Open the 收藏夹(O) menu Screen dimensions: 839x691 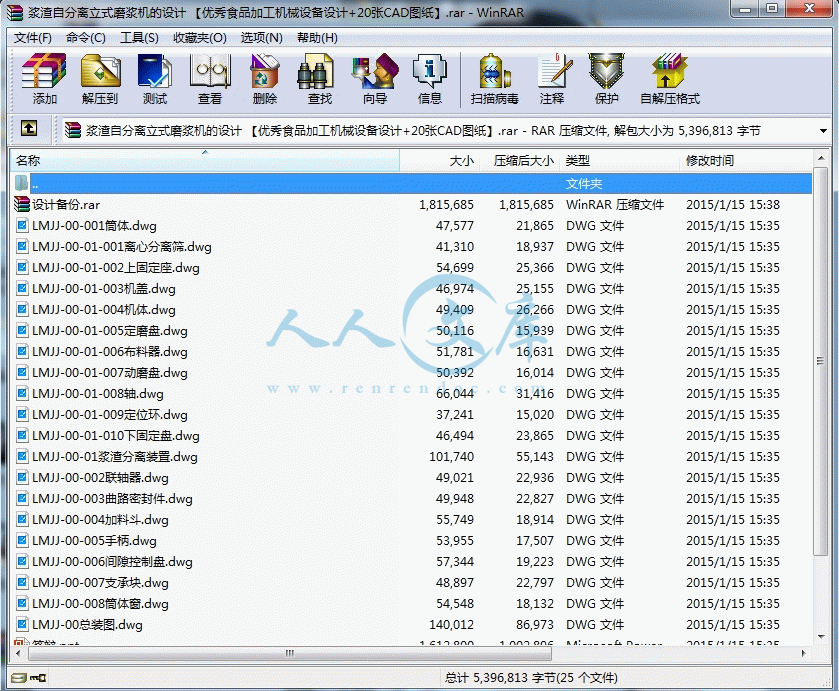pyautogui.click(x=200, y=38)
